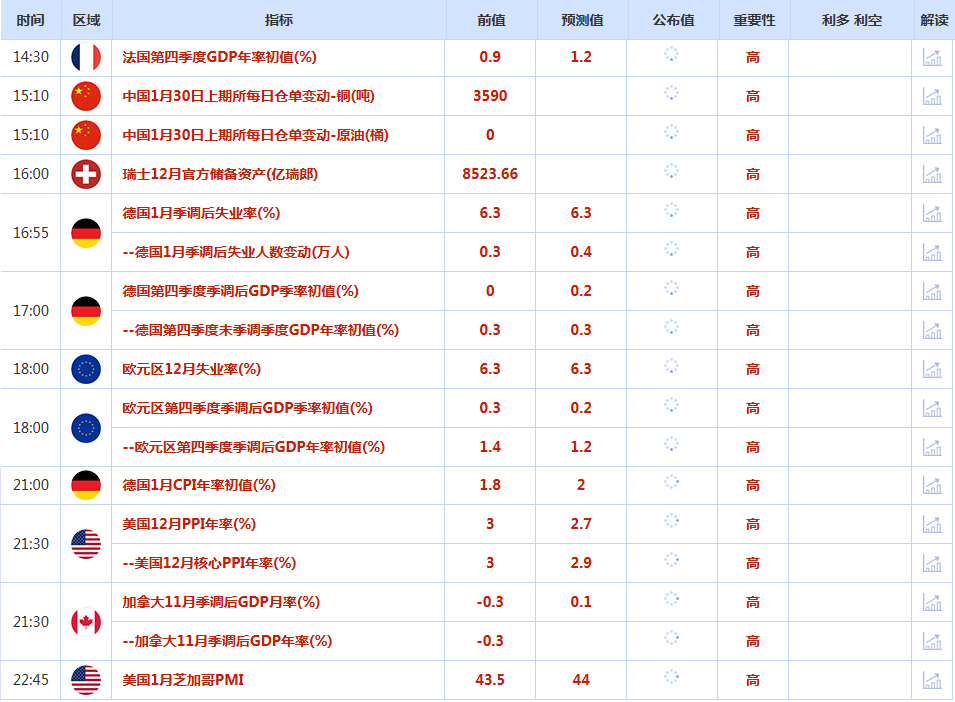Click the 前值 8523.66 cell value
Screen dimensions: 955x702
pos(489,173)
